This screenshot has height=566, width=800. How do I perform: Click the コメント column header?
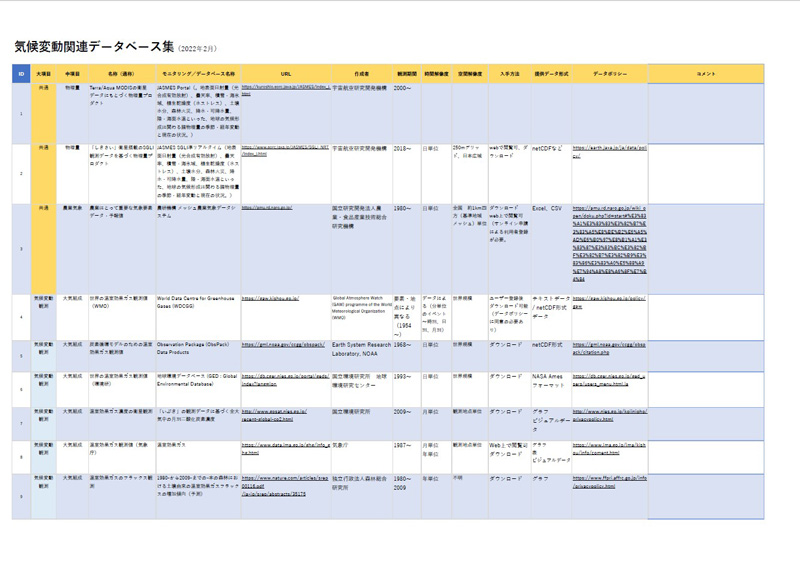pos(706,74)
